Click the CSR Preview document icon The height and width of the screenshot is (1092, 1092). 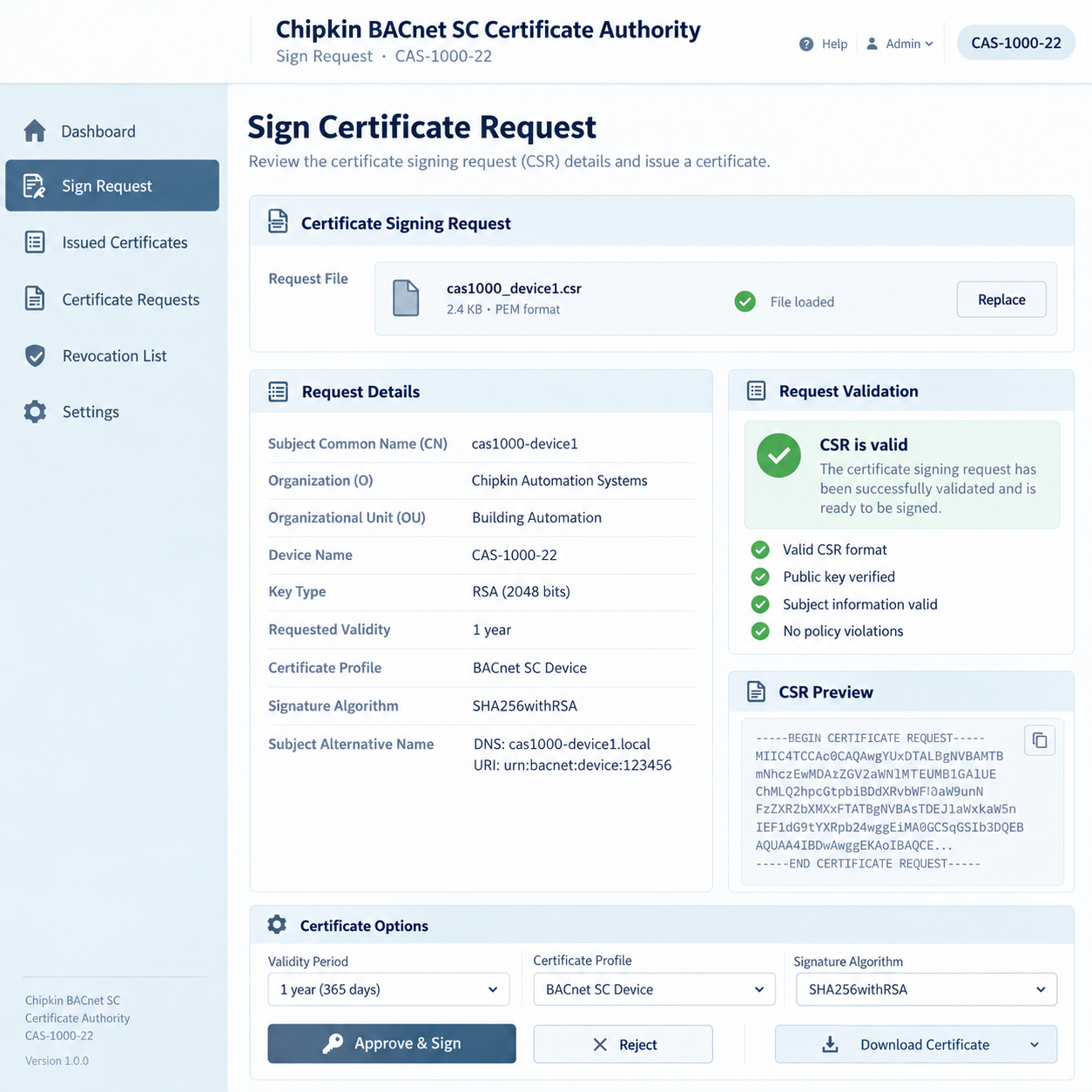756,691
